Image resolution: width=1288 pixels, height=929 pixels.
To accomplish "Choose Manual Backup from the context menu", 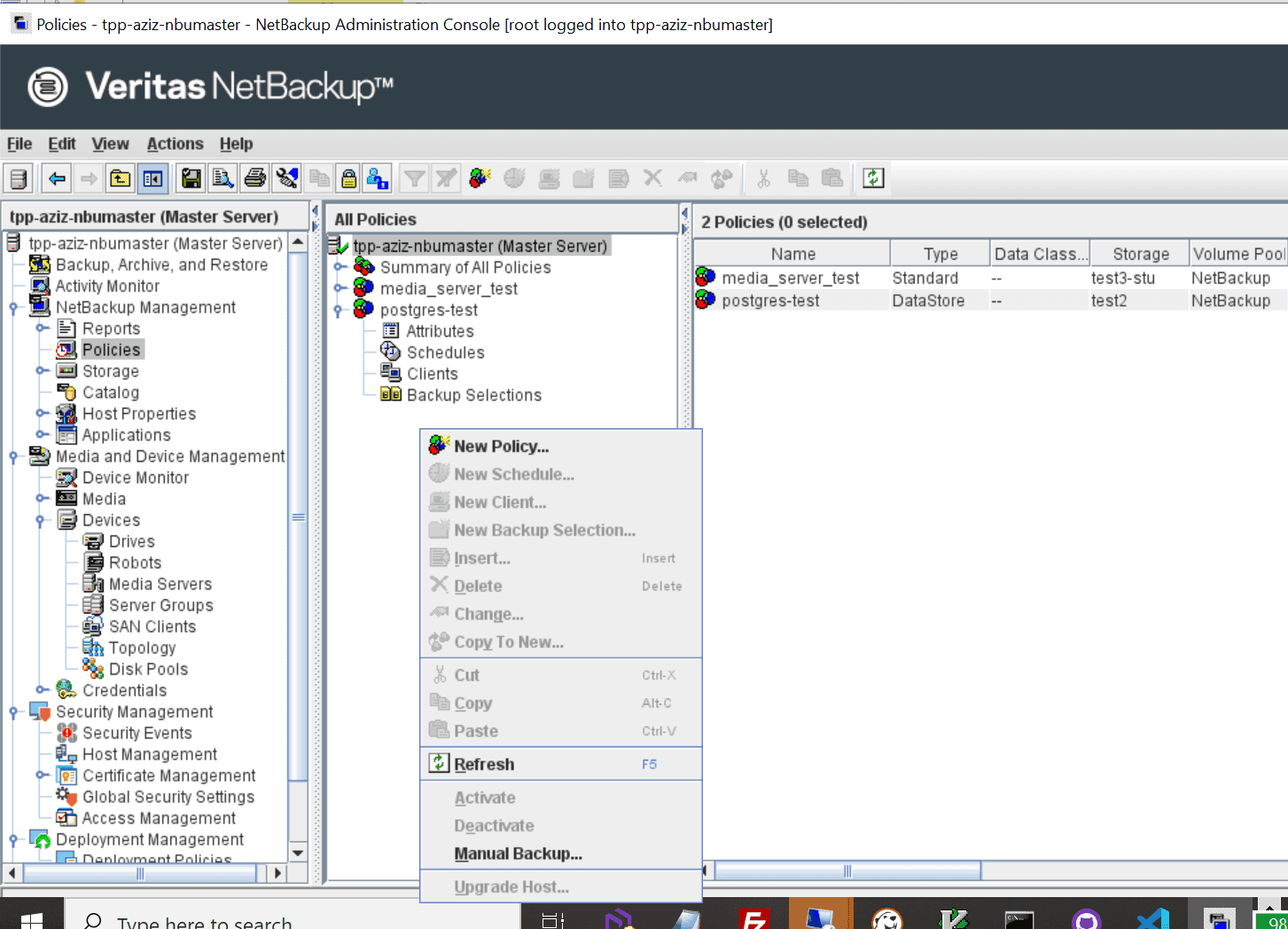I will pos(518,853).
